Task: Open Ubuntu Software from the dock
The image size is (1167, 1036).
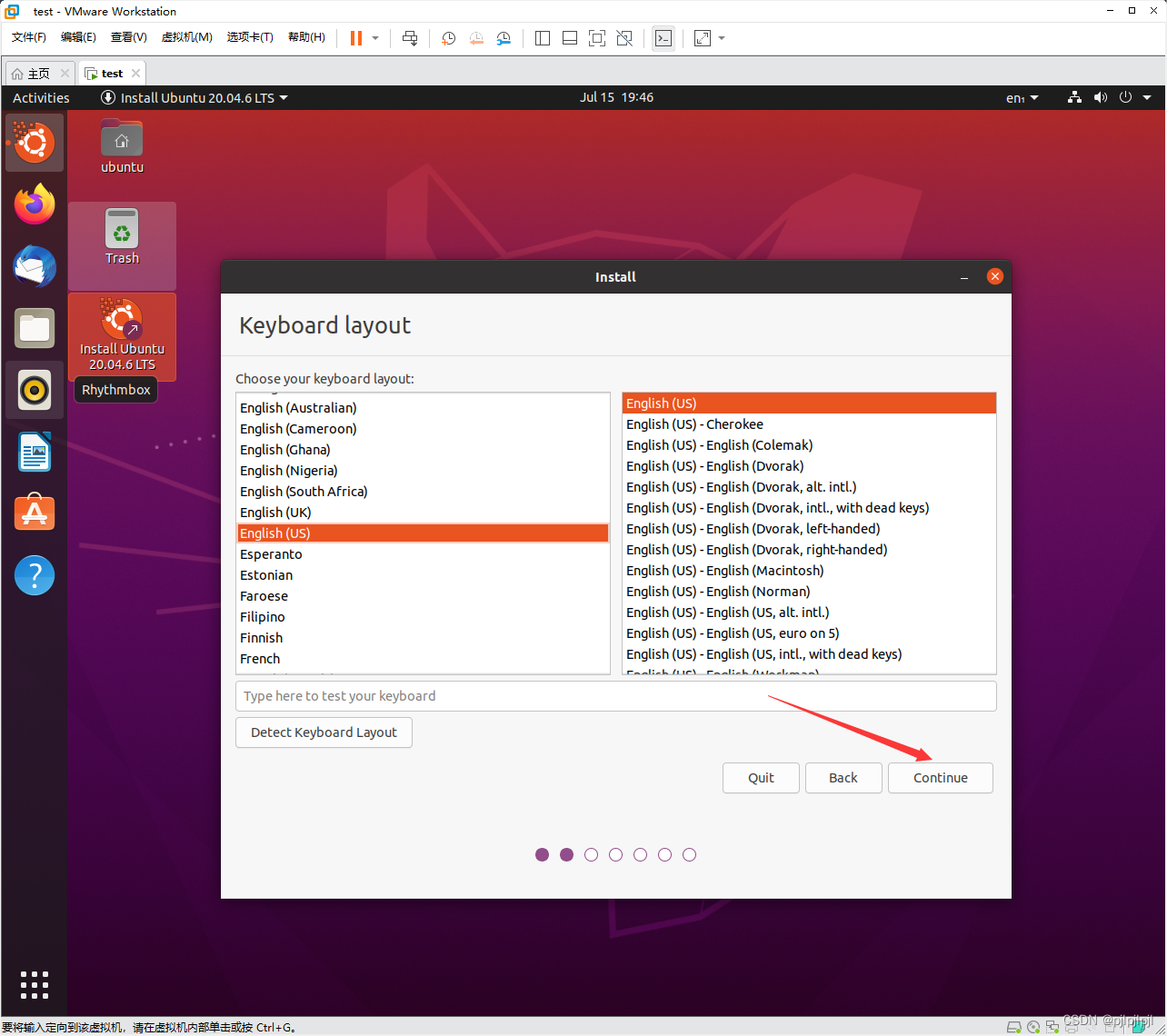Action: click(x=35, y=513)
